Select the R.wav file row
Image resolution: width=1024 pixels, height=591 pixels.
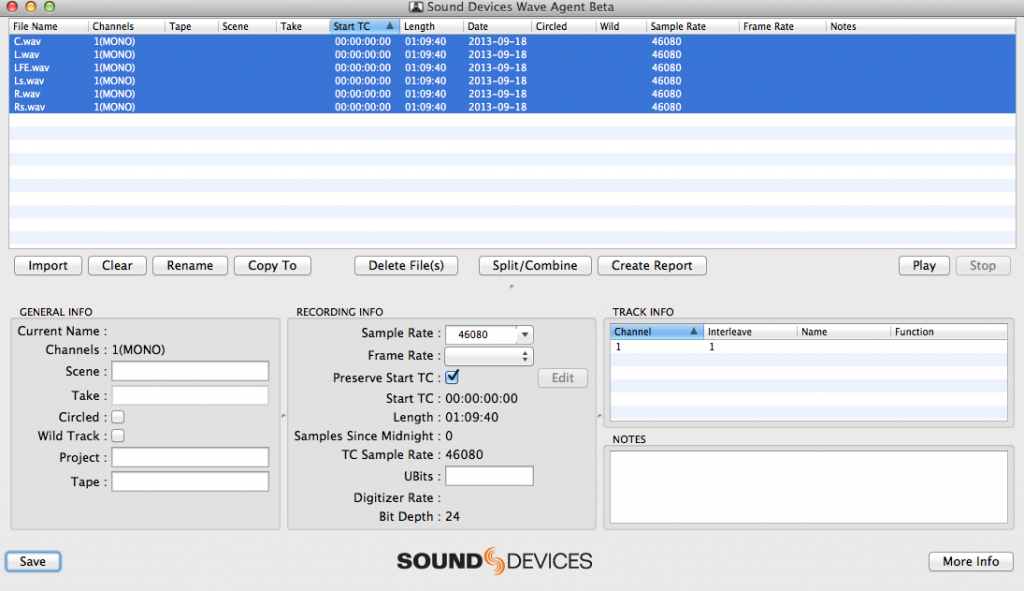tap(512, 94)
